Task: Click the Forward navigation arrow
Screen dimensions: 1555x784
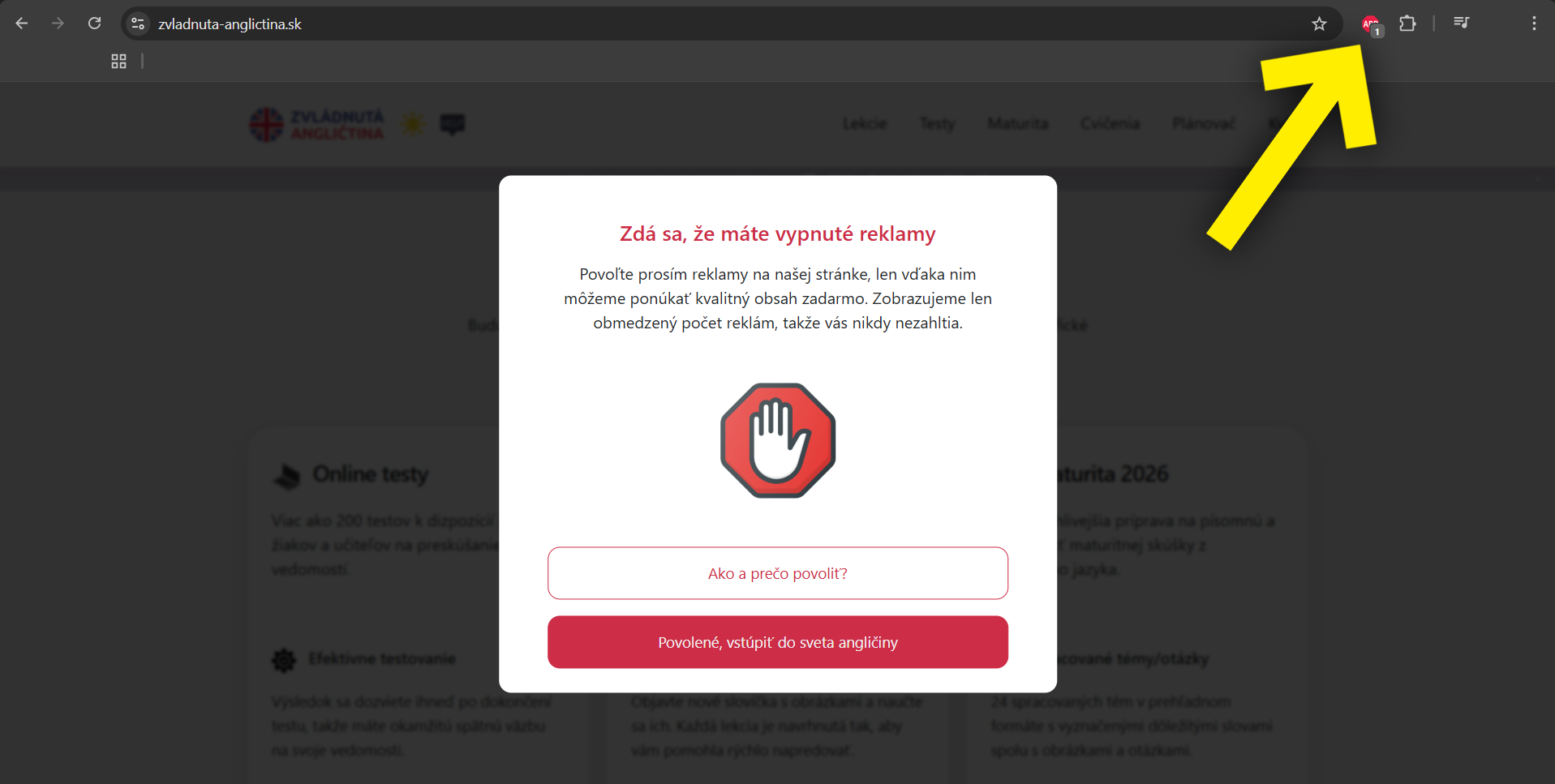Action: [x=58, y=24]
